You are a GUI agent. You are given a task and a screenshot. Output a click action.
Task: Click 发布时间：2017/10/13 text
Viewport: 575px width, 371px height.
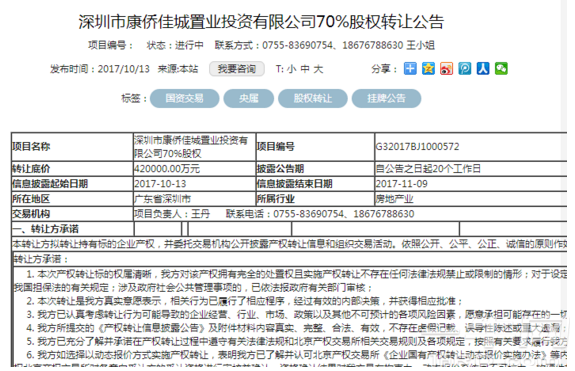pos(100,69)
